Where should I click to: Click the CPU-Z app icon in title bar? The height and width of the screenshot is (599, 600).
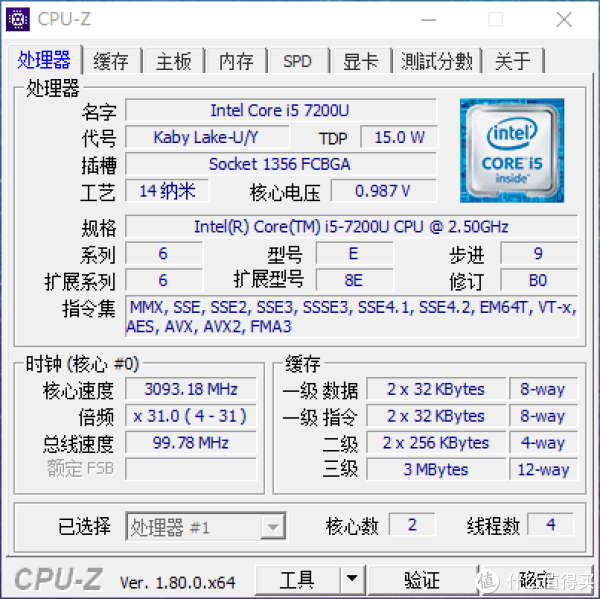pos(18,19)
